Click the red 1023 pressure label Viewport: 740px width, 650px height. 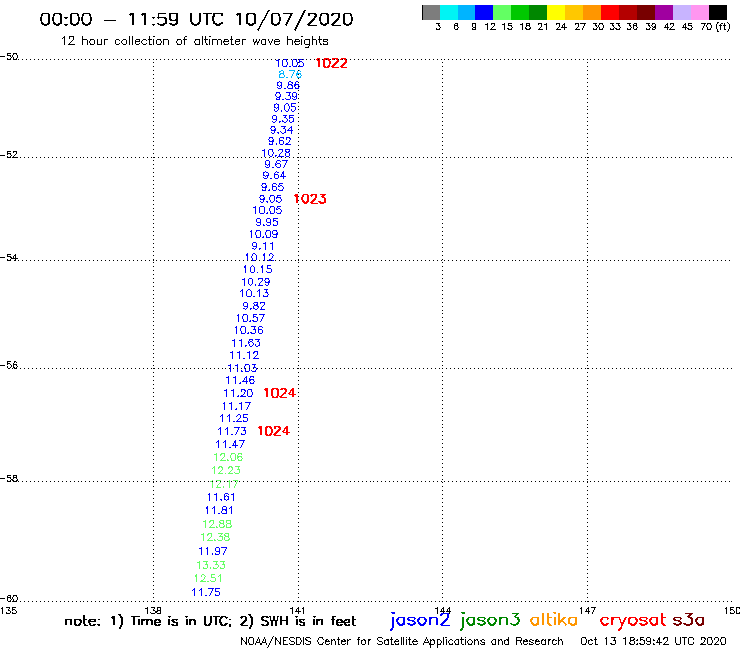[x=310, y=199]
